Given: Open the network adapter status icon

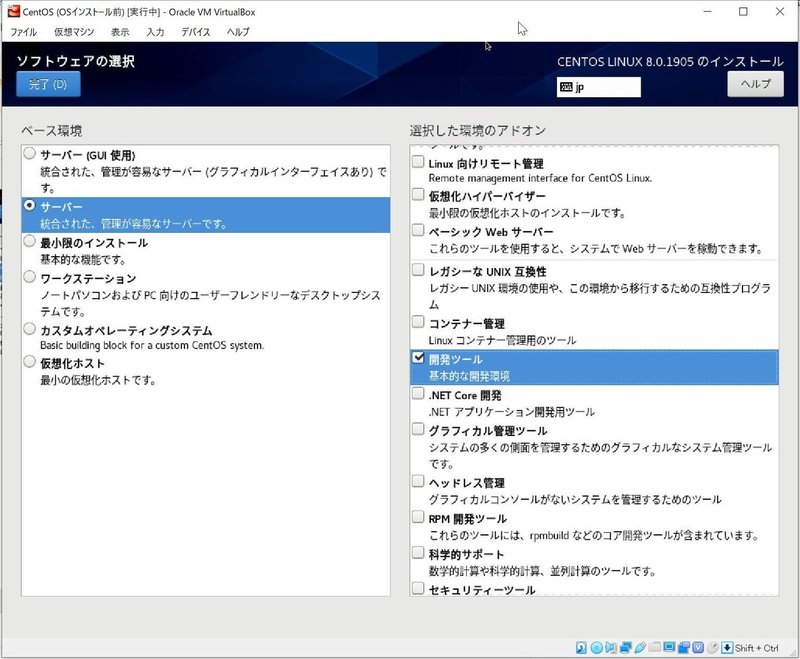Looking at the screenshot, I should pyautogui.click(x=626, y=648).
